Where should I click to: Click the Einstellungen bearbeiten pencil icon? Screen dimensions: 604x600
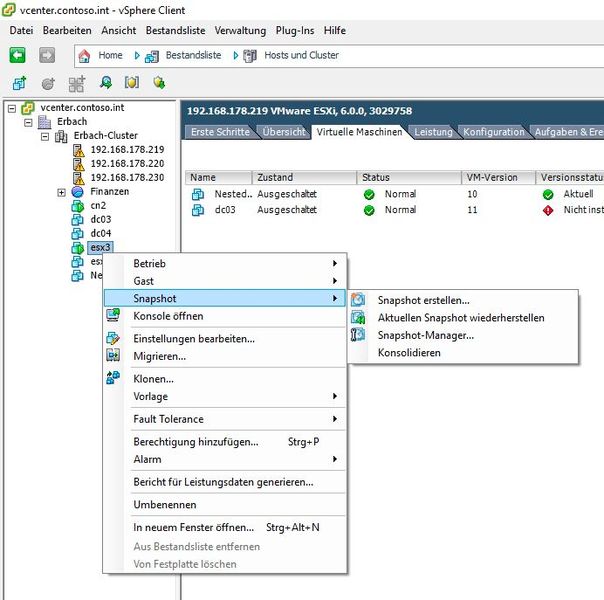coord(113,338)
